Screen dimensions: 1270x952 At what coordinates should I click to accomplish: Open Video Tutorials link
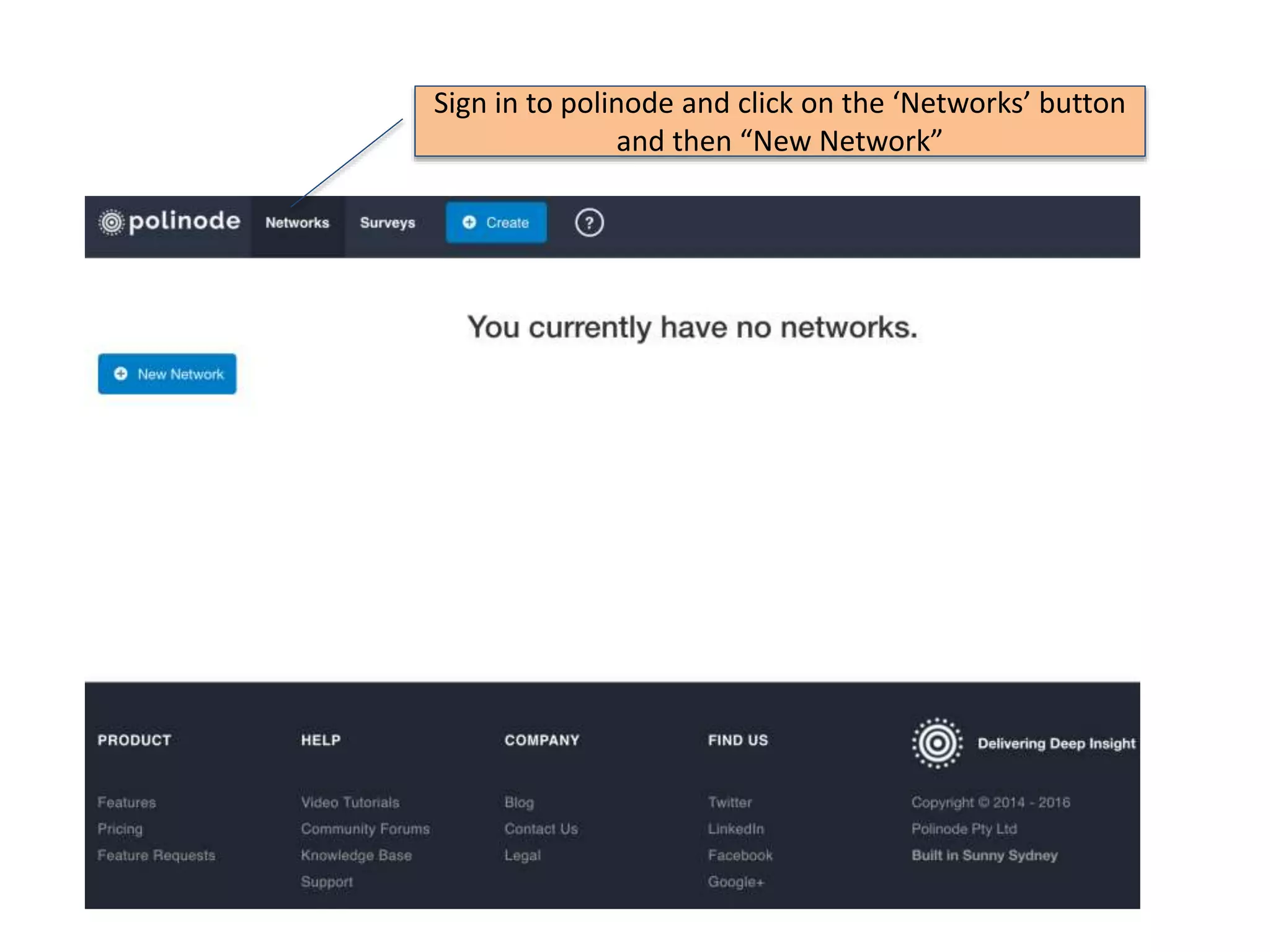(x=350, y=802)
